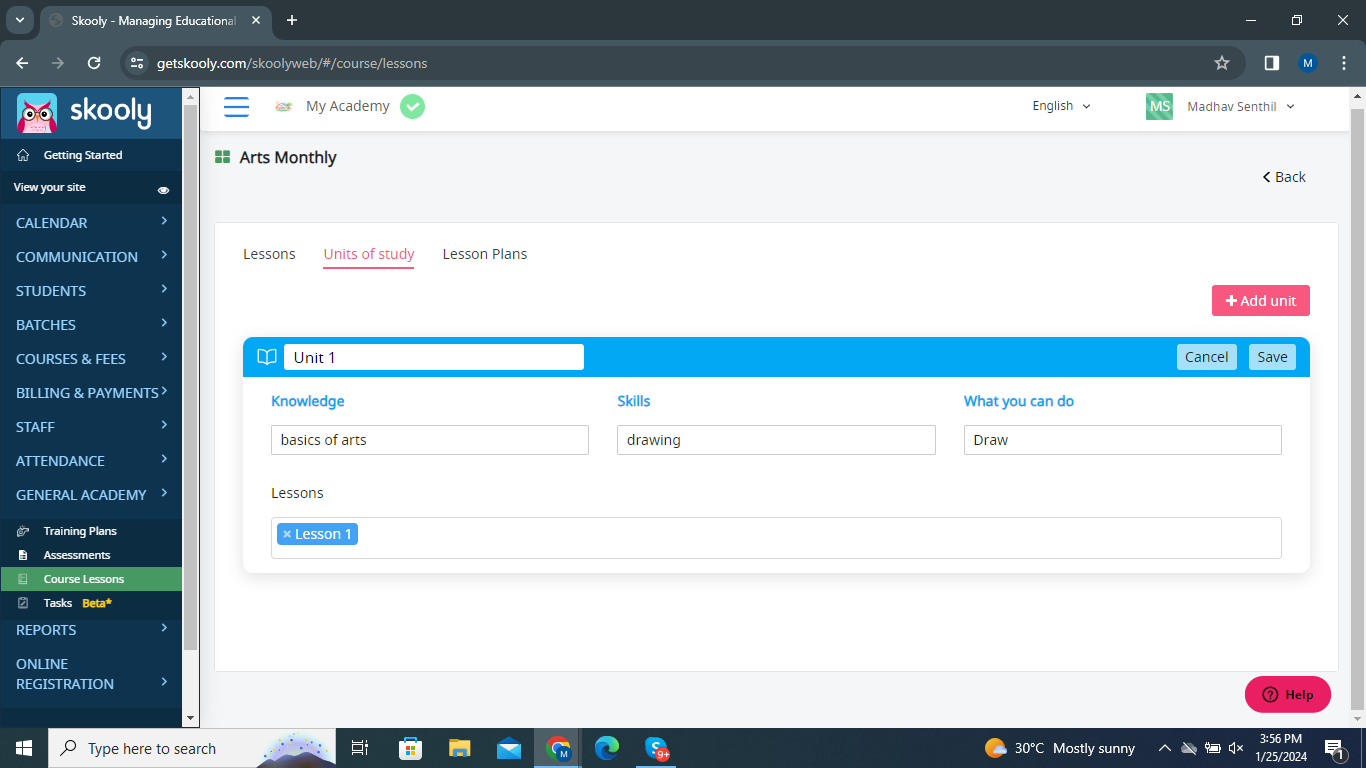Open the English language dropdown
The image size is (1366, 768).
[x=1061, y=106]
